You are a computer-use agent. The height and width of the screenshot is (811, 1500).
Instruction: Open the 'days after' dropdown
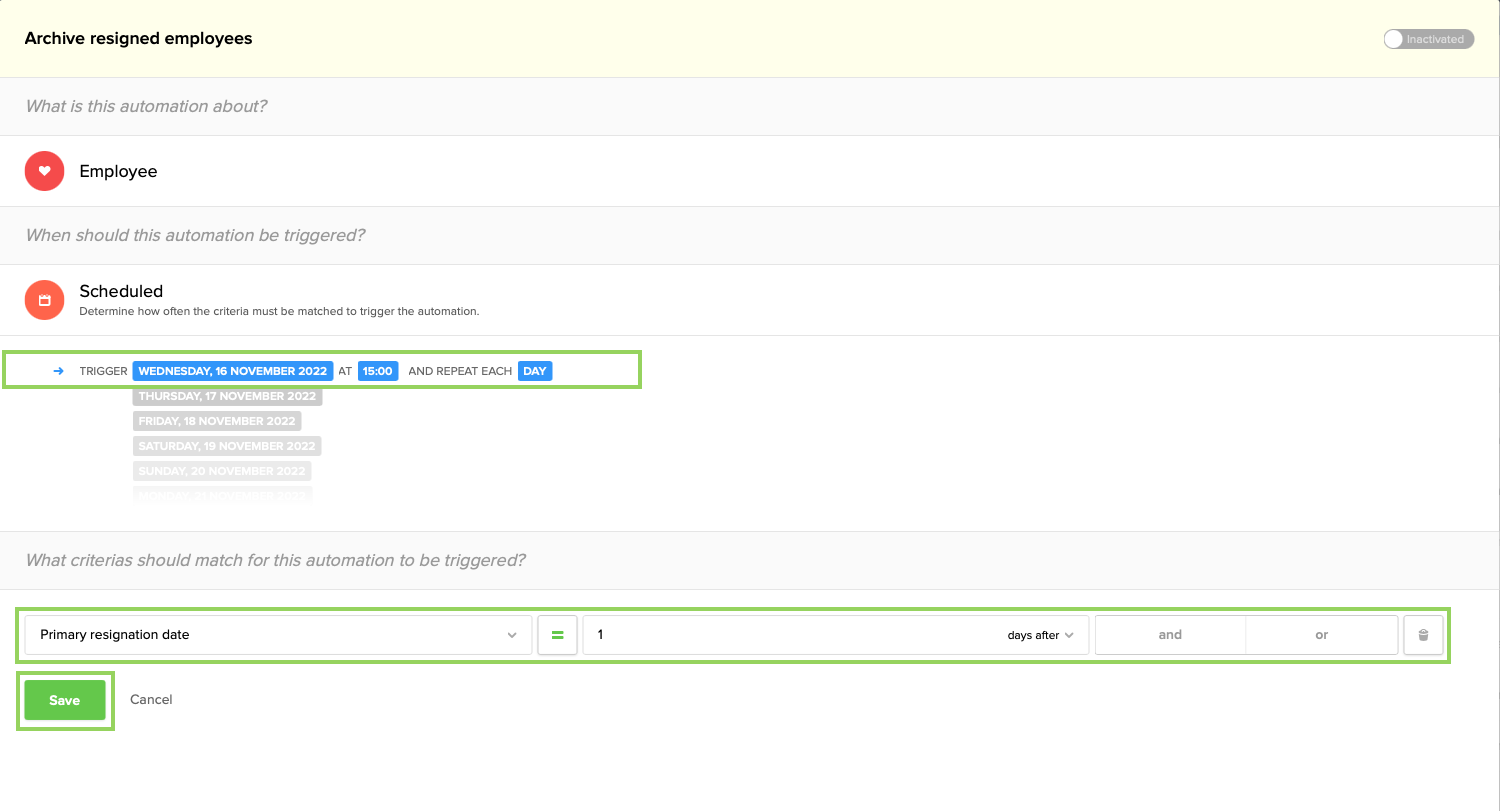pos(1042,634)
